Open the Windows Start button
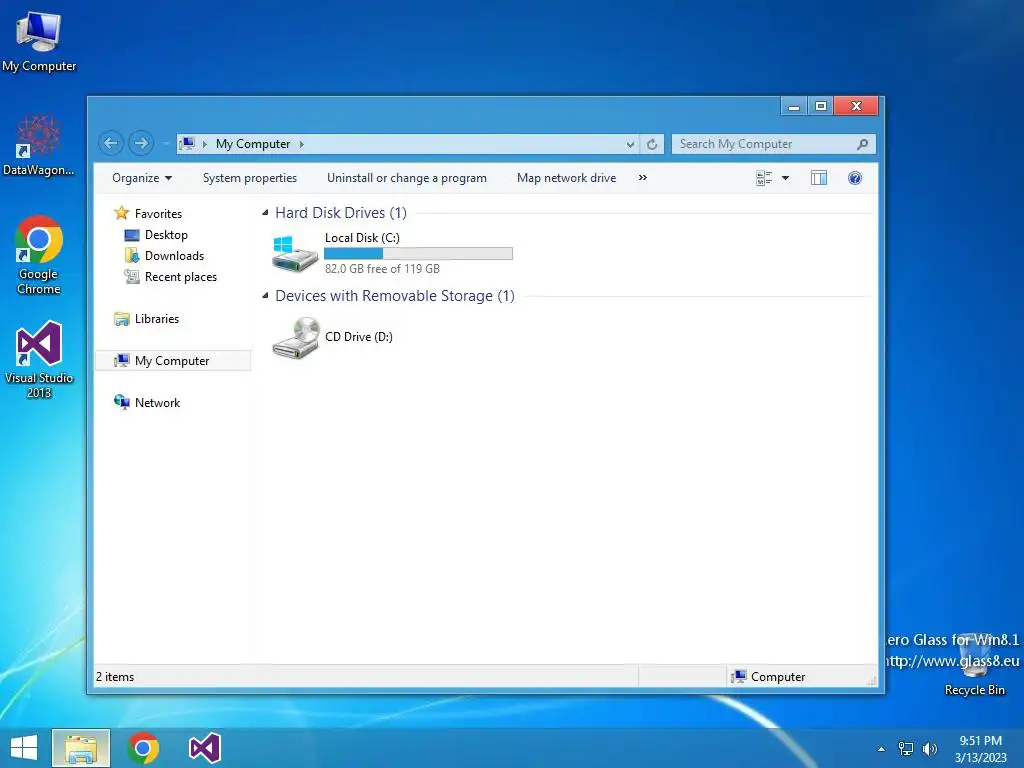This screenshot has width=1024, height=768. point(24,748)
